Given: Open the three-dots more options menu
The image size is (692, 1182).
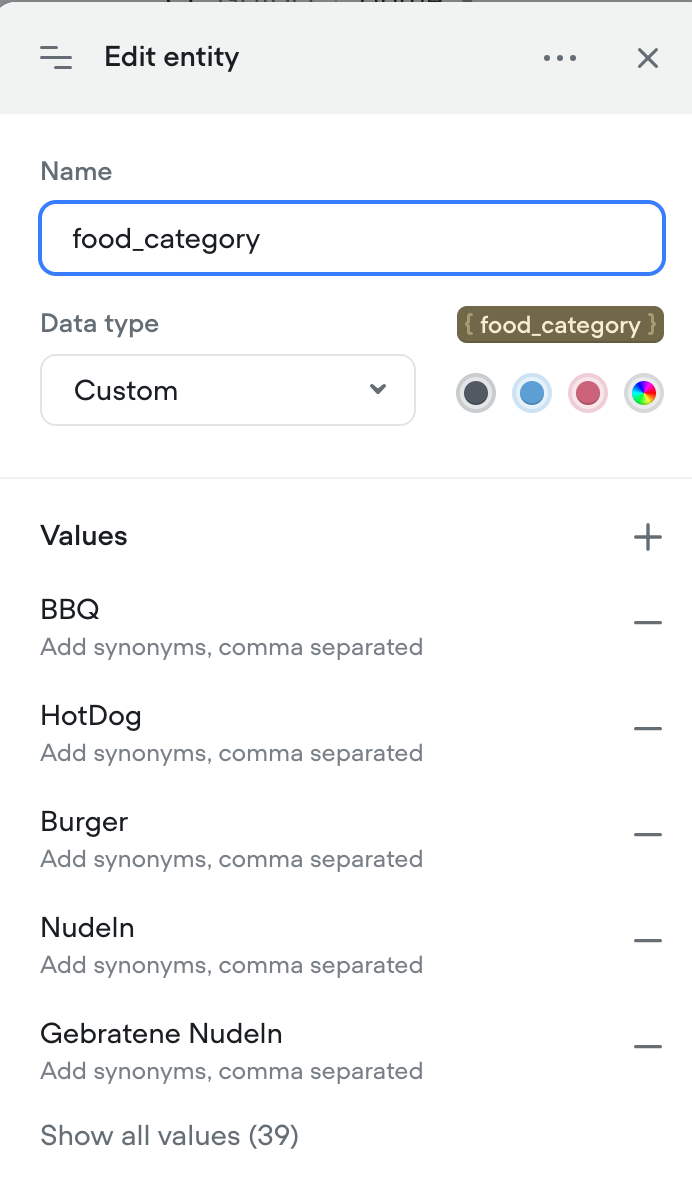Looking at the screenshot, I should click(560, 58).
